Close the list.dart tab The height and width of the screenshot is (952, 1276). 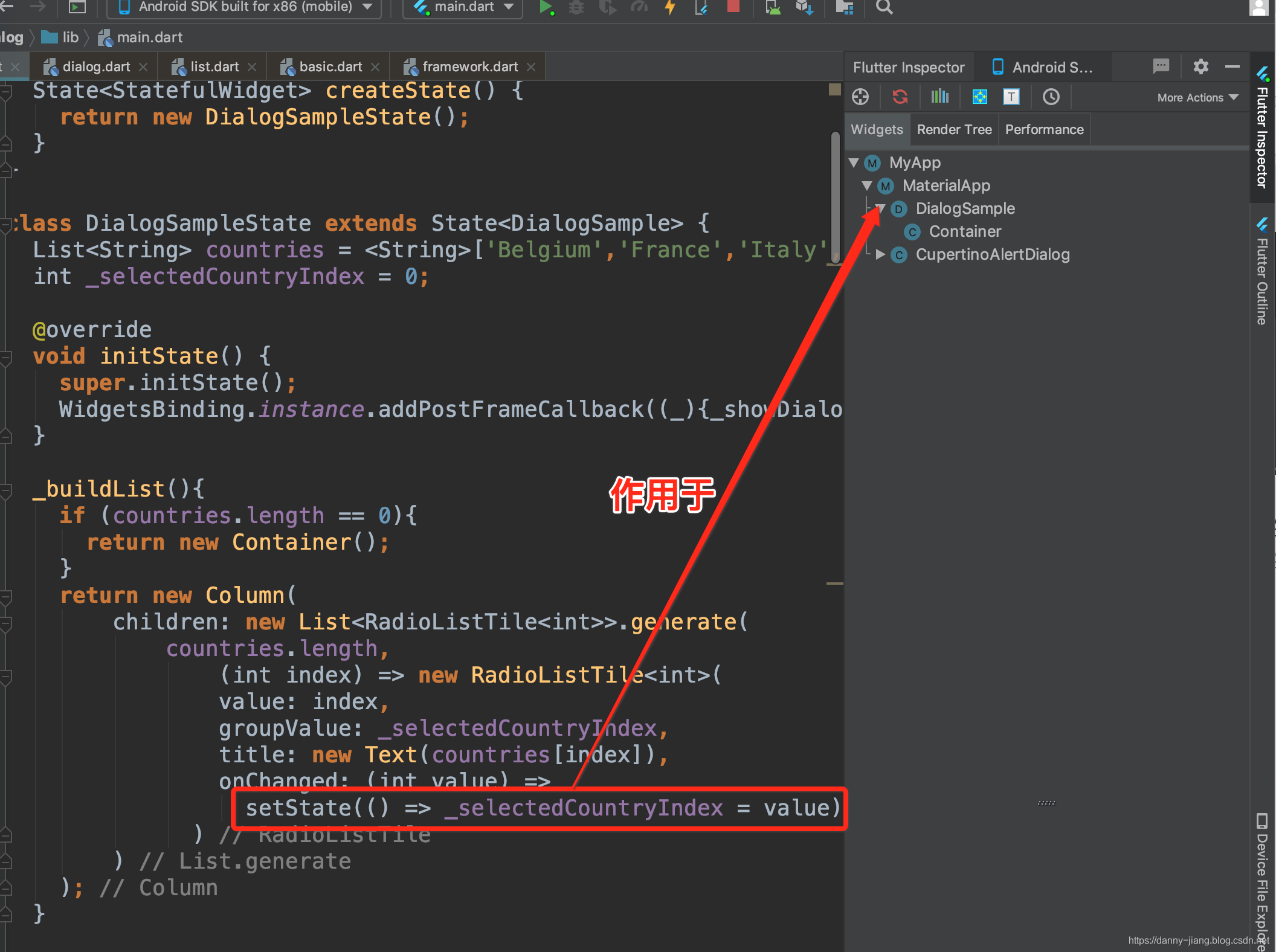pyautogui.click(x=252, y=67)
